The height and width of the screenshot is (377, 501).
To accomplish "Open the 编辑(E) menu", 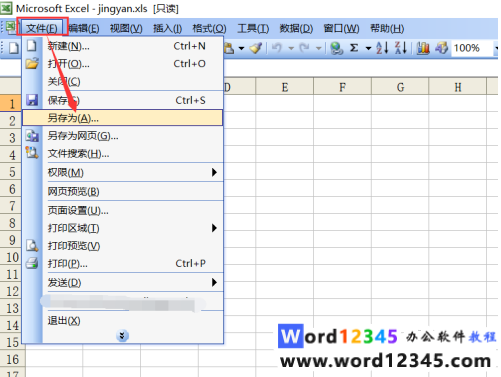I will click(x=84, y=28).
